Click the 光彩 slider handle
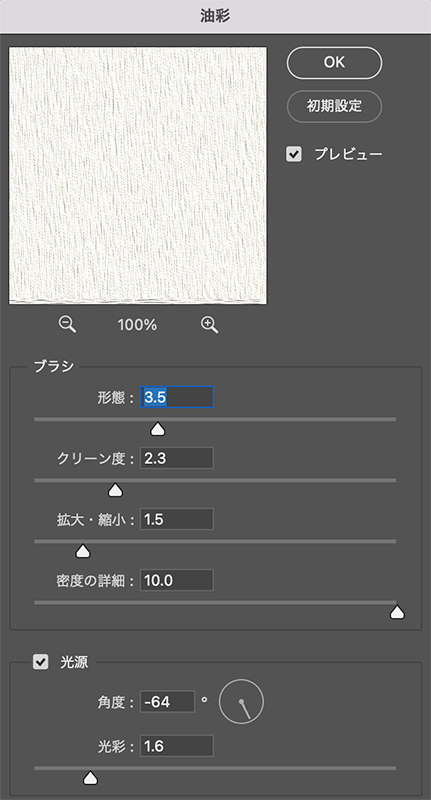Viewport: 431px width, 800px height. pyautogui.click(x=90, y=778)
